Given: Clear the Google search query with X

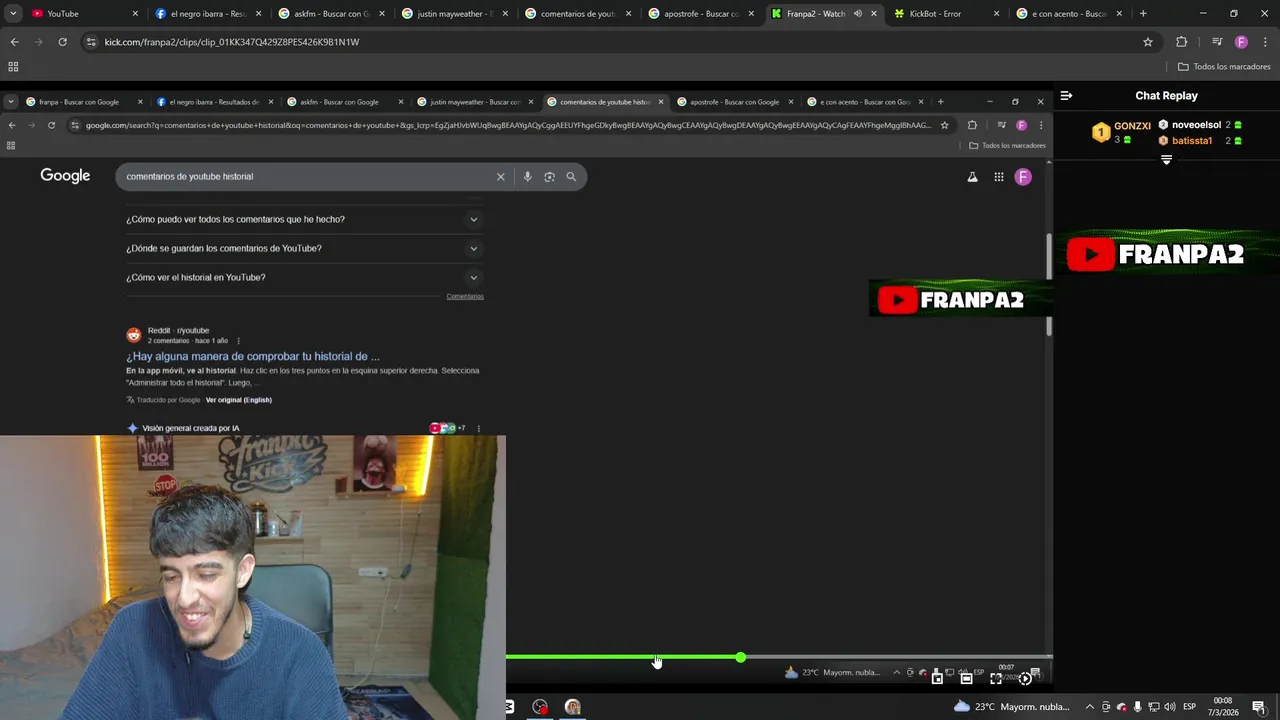Looking at the screenshot, I should point(501,177).
